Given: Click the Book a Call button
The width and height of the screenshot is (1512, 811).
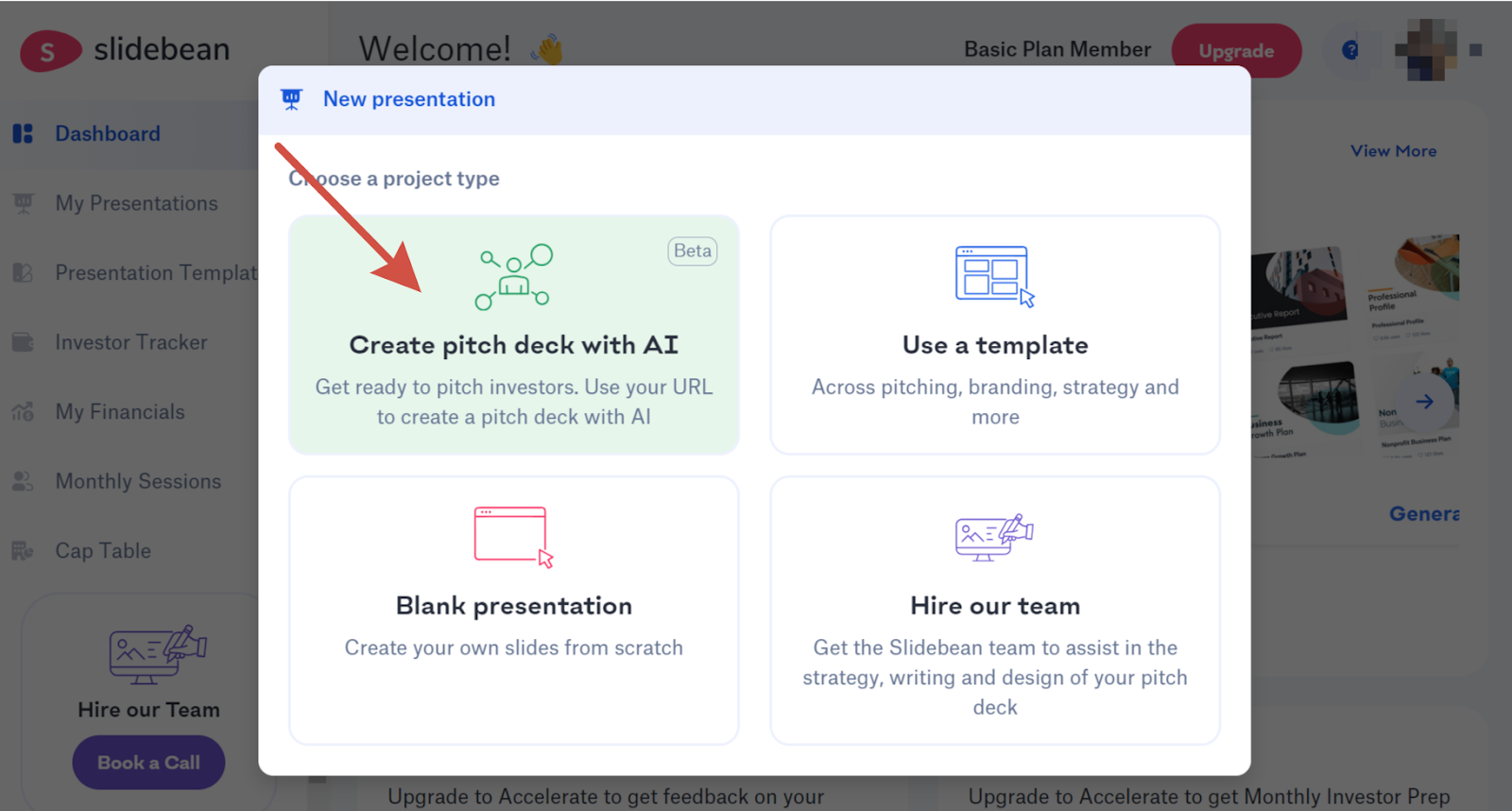Looking at the screenshot, I should pos(148,763).
